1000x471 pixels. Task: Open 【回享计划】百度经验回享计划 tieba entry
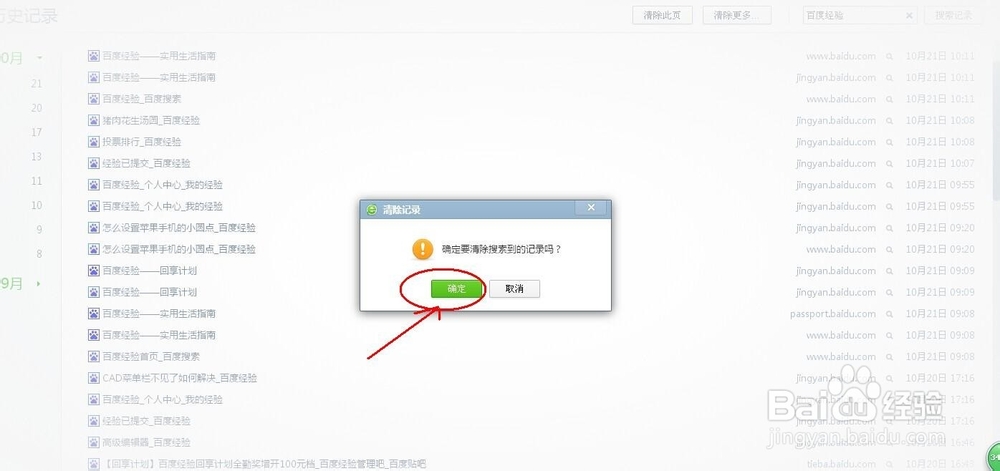[x=264, y=463]
